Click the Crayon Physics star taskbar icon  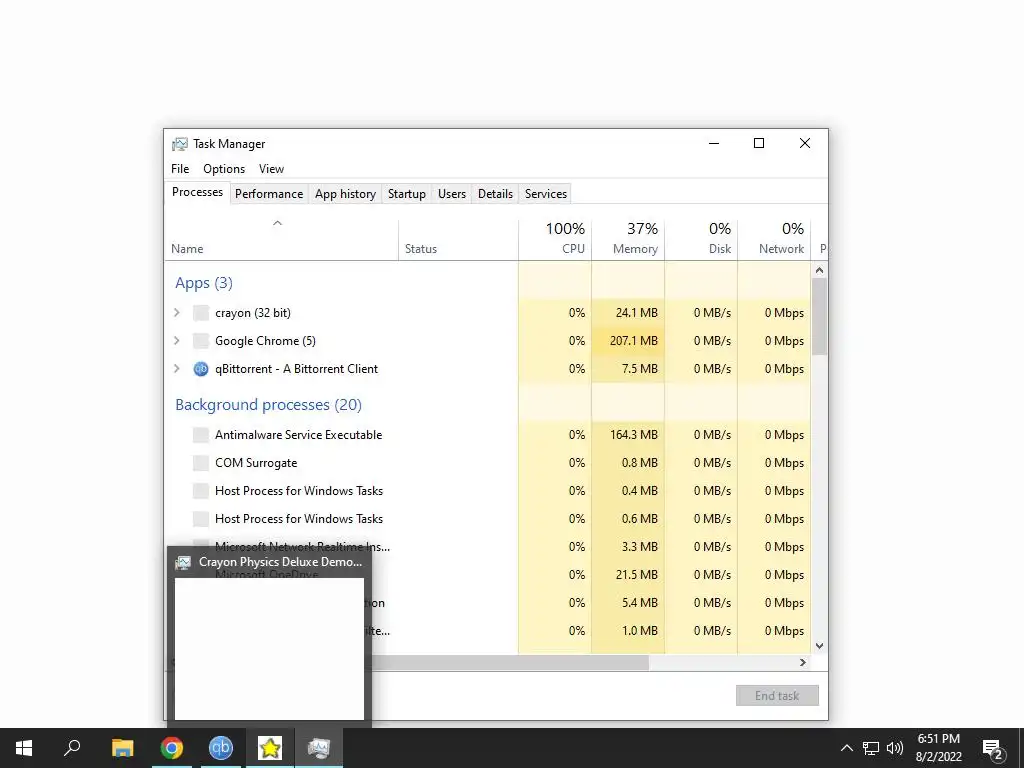tap(270, 748)
